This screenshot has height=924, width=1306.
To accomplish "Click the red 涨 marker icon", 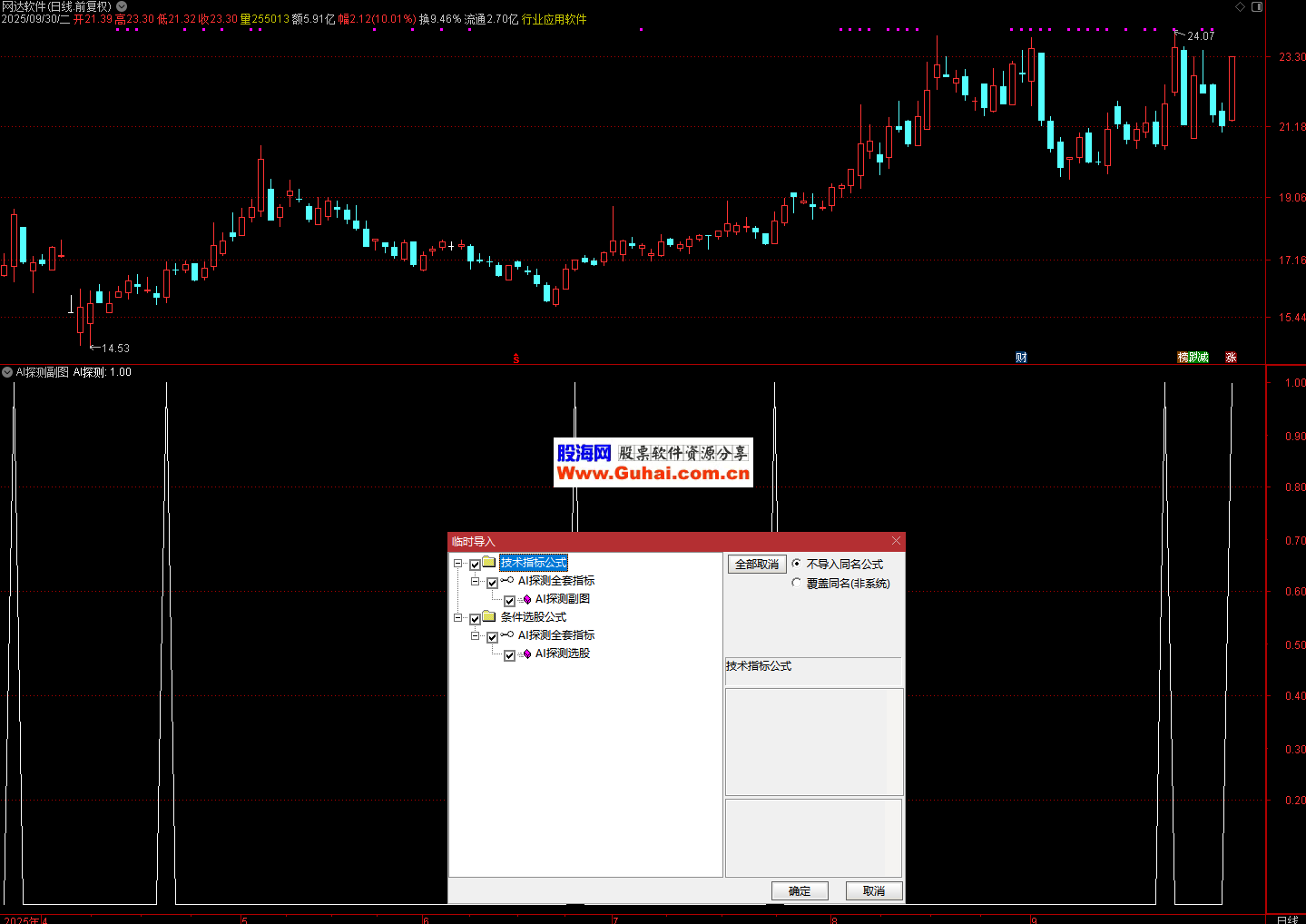I will 1231,358.
